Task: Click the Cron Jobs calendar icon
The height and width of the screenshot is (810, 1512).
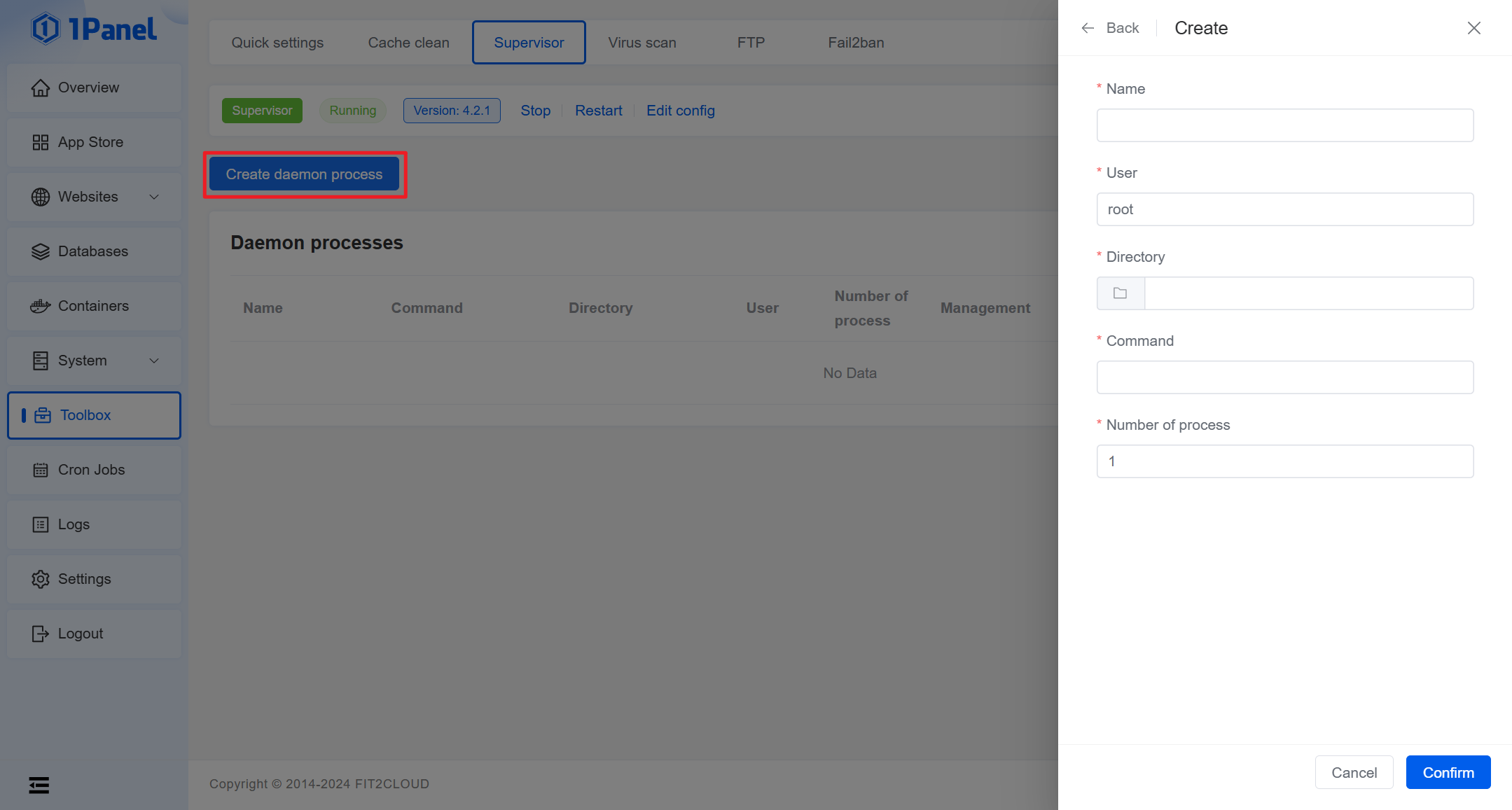Action: click(41, 470)
